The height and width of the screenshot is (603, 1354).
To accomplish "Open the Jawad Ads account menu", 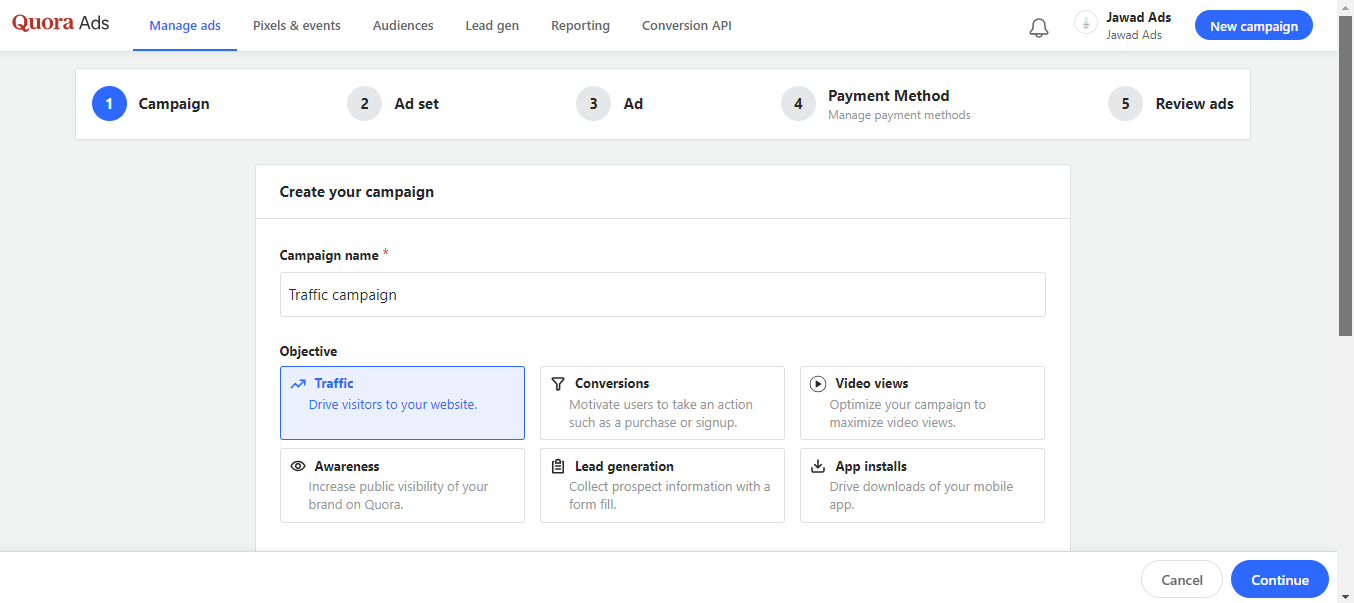I will [x=1137, y=26].
